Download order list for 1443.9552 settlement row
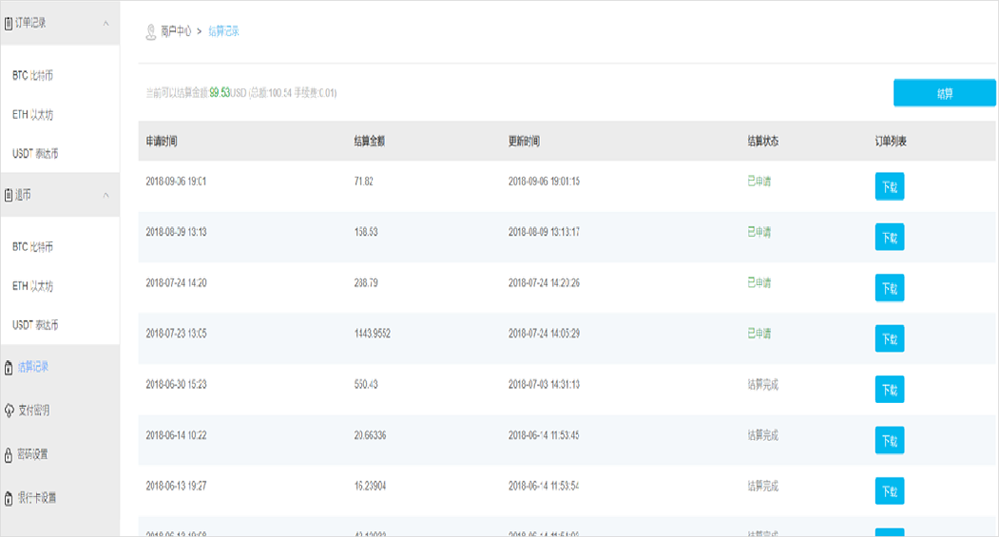999x537 pixels. (x=889, y=339)
